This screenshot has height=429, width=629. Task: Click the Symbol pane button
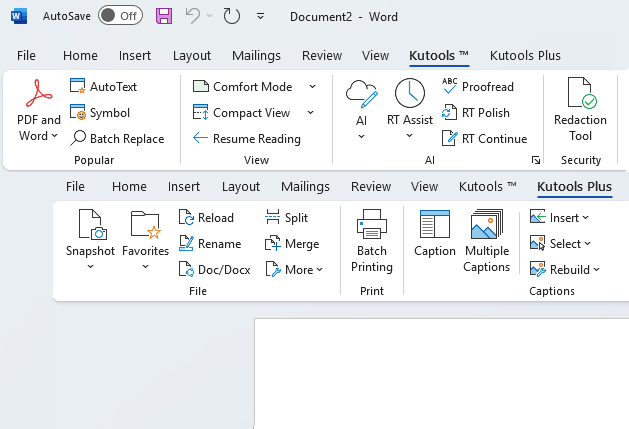click(100, 113)
